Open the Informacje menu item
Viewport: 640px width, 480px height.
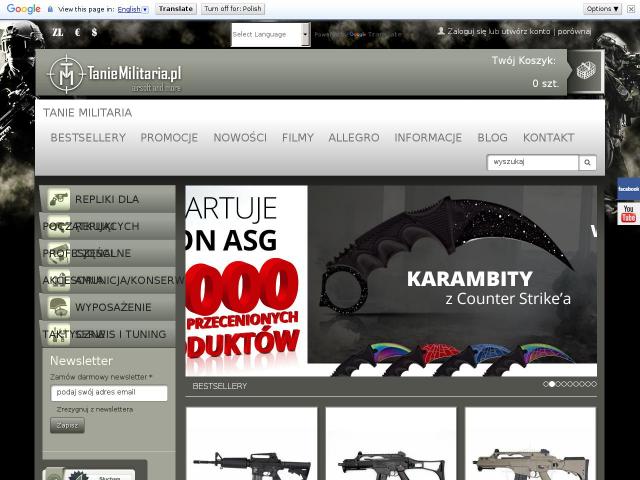click(x=428, y=138)
